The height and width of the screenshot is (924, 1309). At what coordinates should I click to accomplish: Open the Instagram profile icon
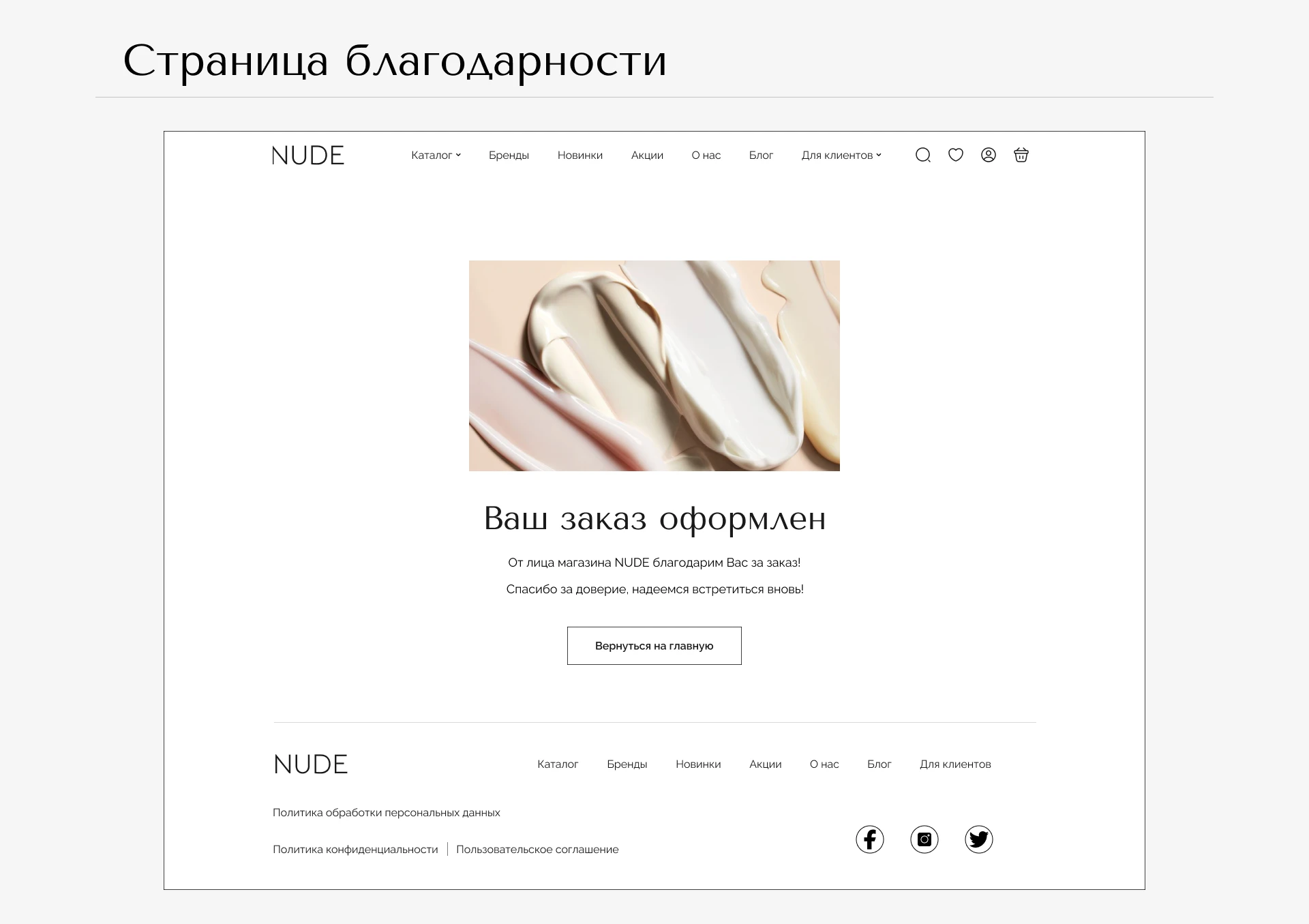click(924, 839)
